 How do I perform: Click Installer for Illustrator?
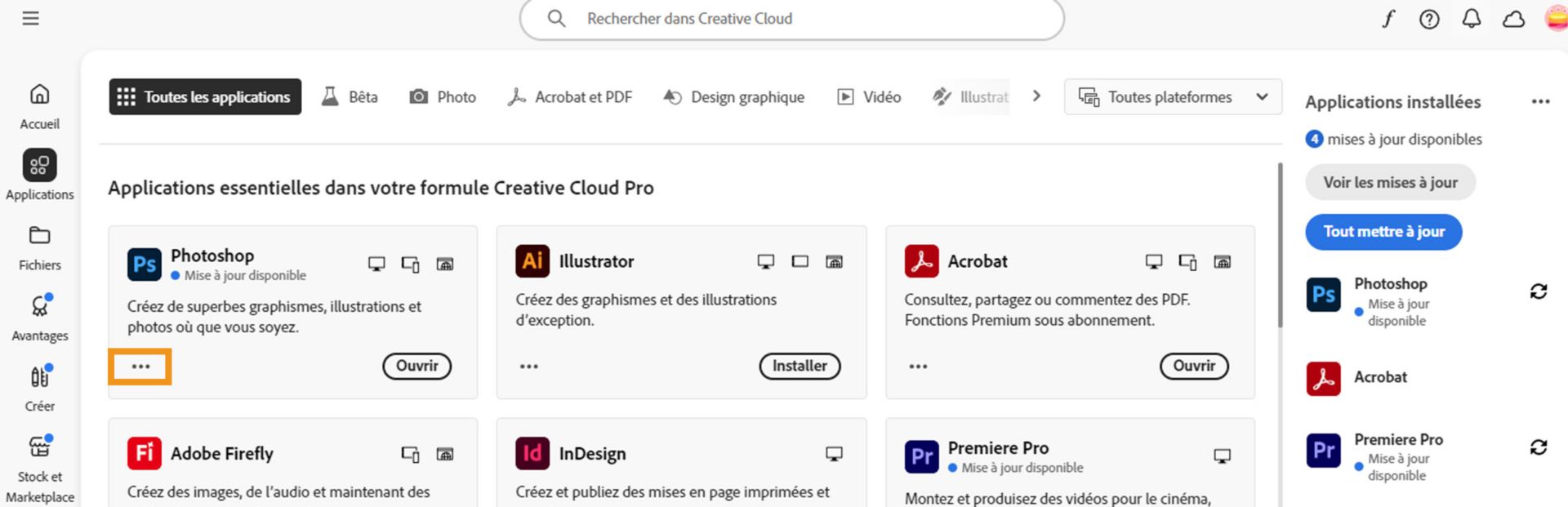click(x=800, y=367)
